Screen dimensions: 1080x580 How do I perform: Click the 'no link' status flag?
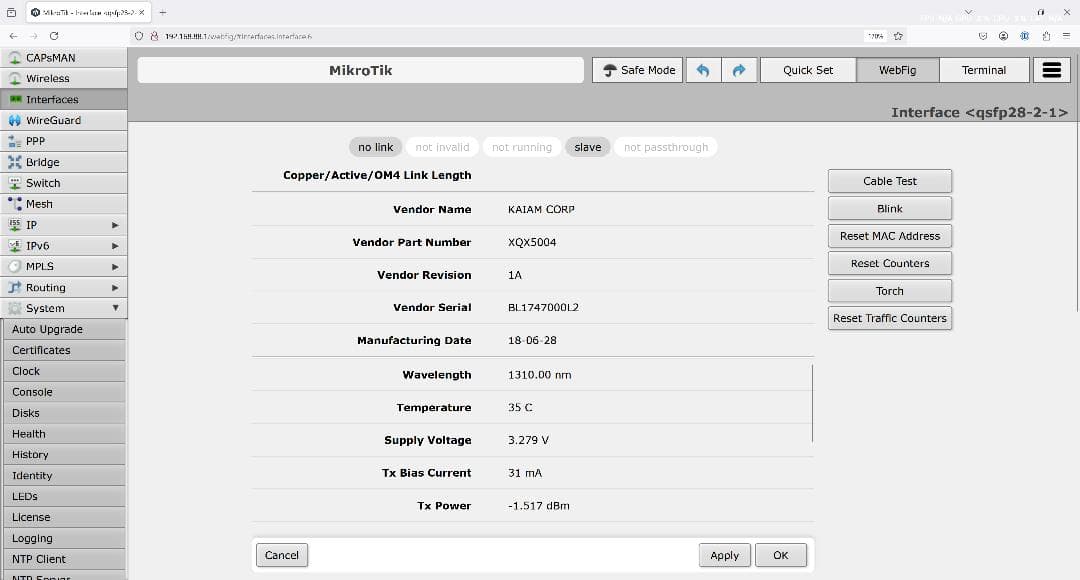point(375,147)
